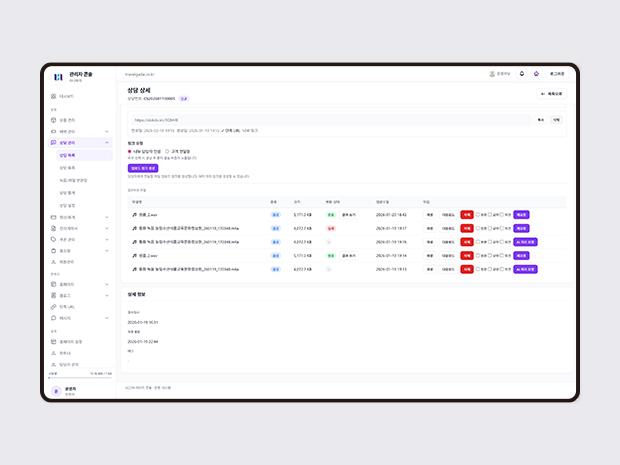This screenshot has width=620, height=465.
Task: Click the purple home icon in header
Action: [536, 73]
